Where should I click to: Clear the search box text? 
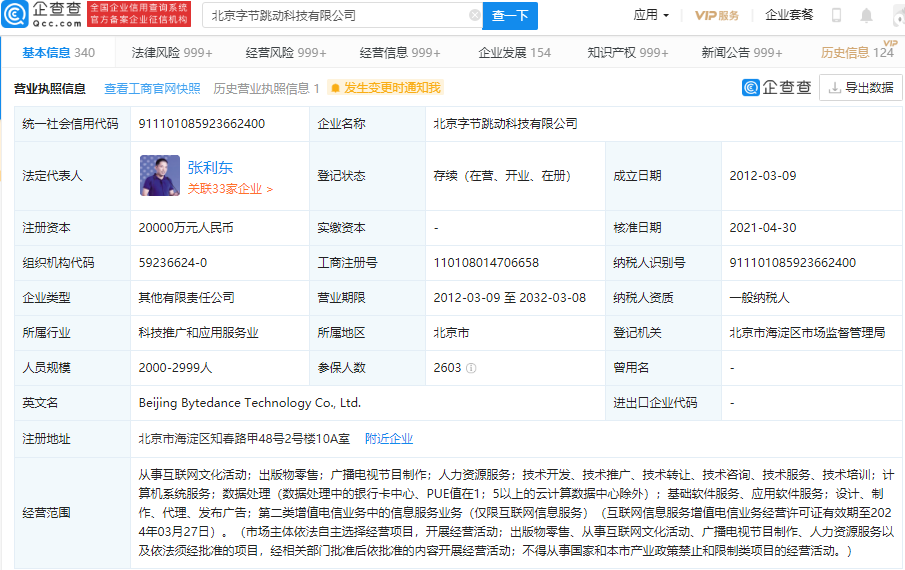(x=474, y=16)
